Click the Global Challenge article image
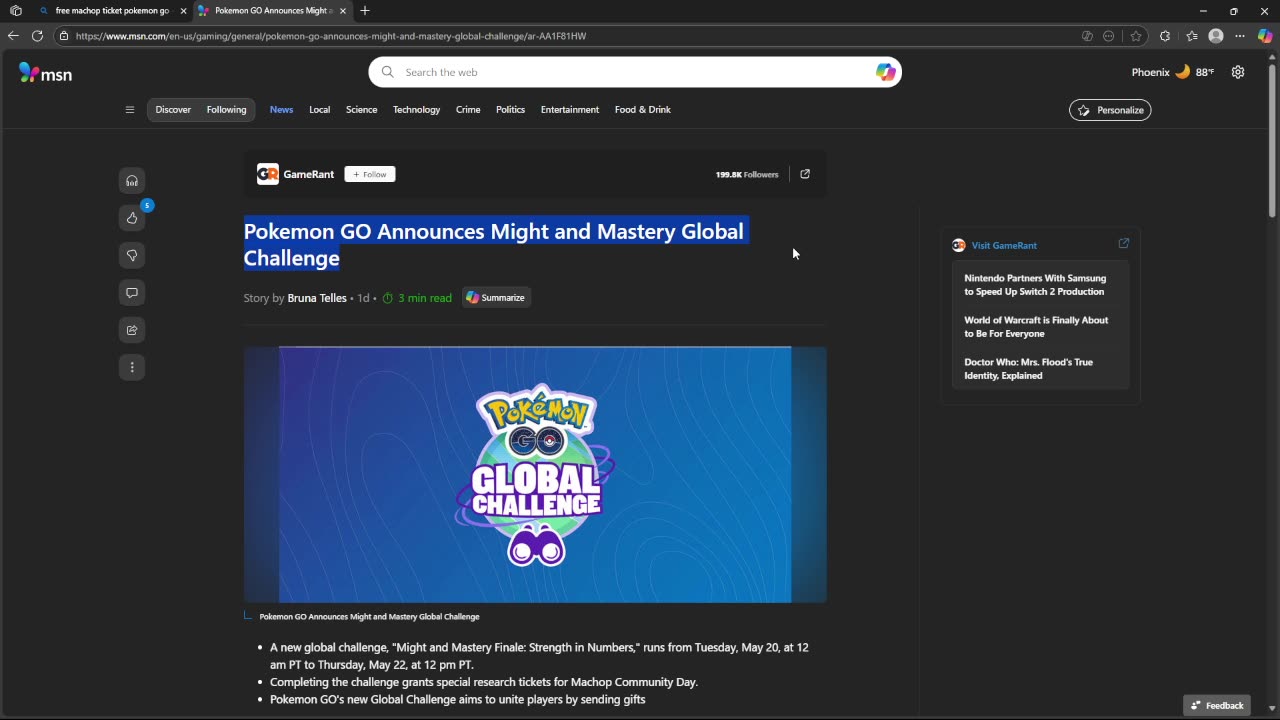1280x720 pixels. tap(535, 475)
